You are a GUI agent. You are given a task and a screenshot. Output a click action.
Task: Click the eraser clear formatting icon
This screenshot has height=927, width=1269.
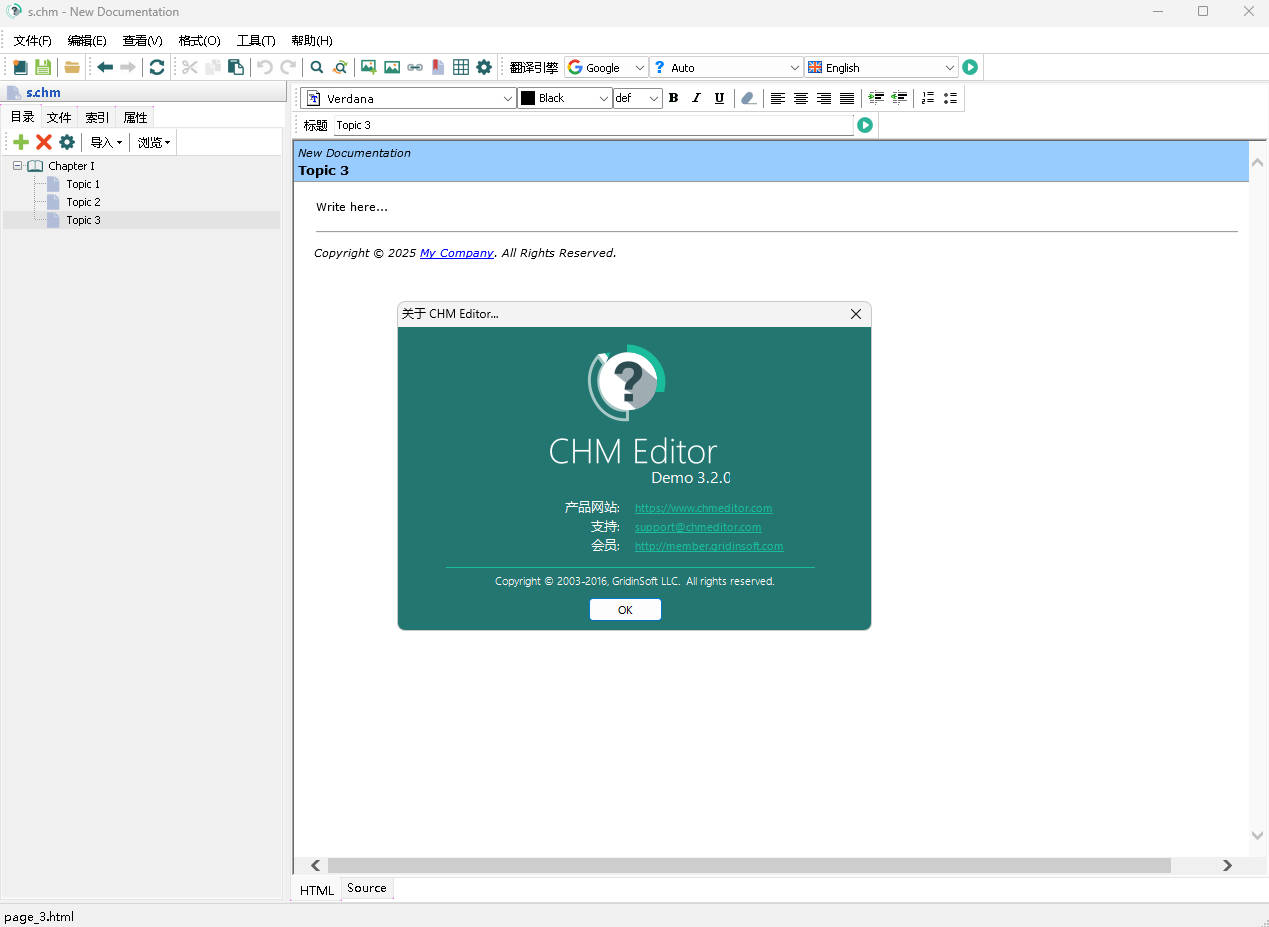pos(748,98)
